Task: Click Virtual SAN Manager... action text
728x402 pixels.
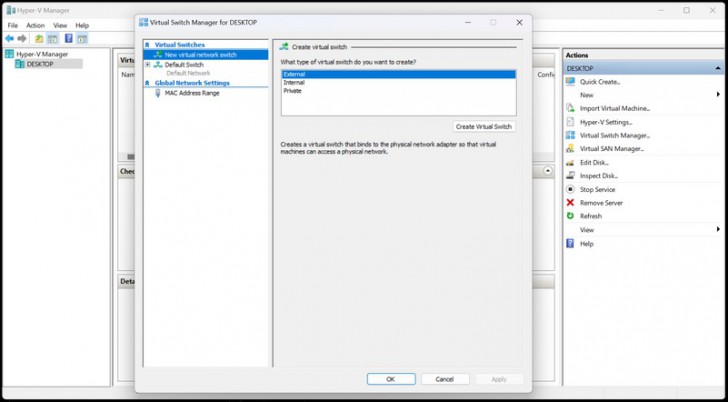Action: pyautogui.click(x=612, y=149)
